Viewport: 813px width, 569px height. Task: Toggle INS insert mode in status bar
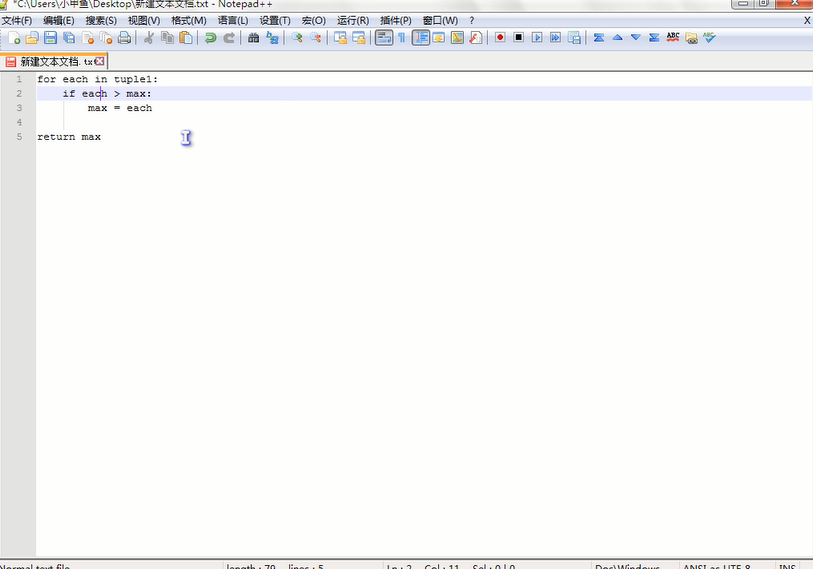(x=787, y=566)
